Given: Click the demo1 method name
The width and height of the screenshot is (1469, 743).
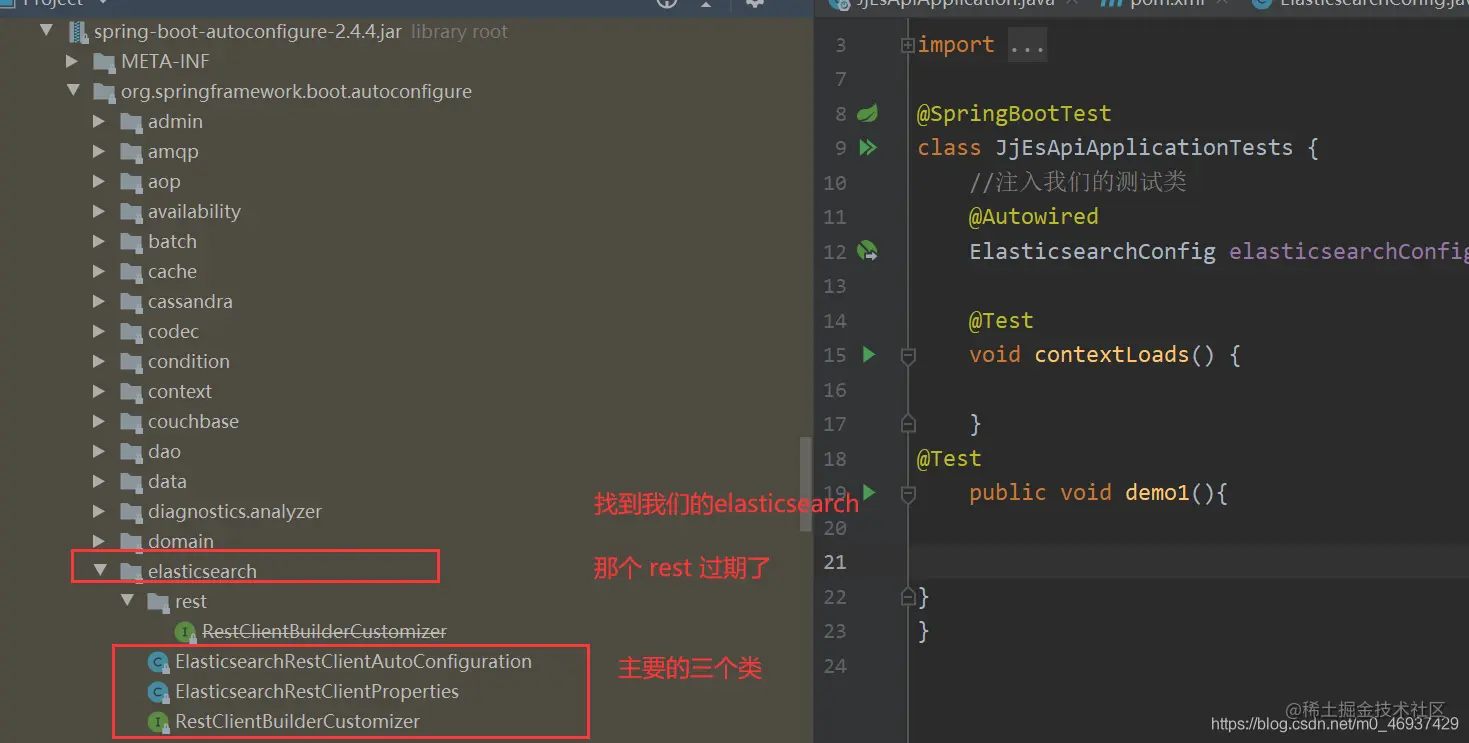Looking at the screenshot, I should (1158, 493).
